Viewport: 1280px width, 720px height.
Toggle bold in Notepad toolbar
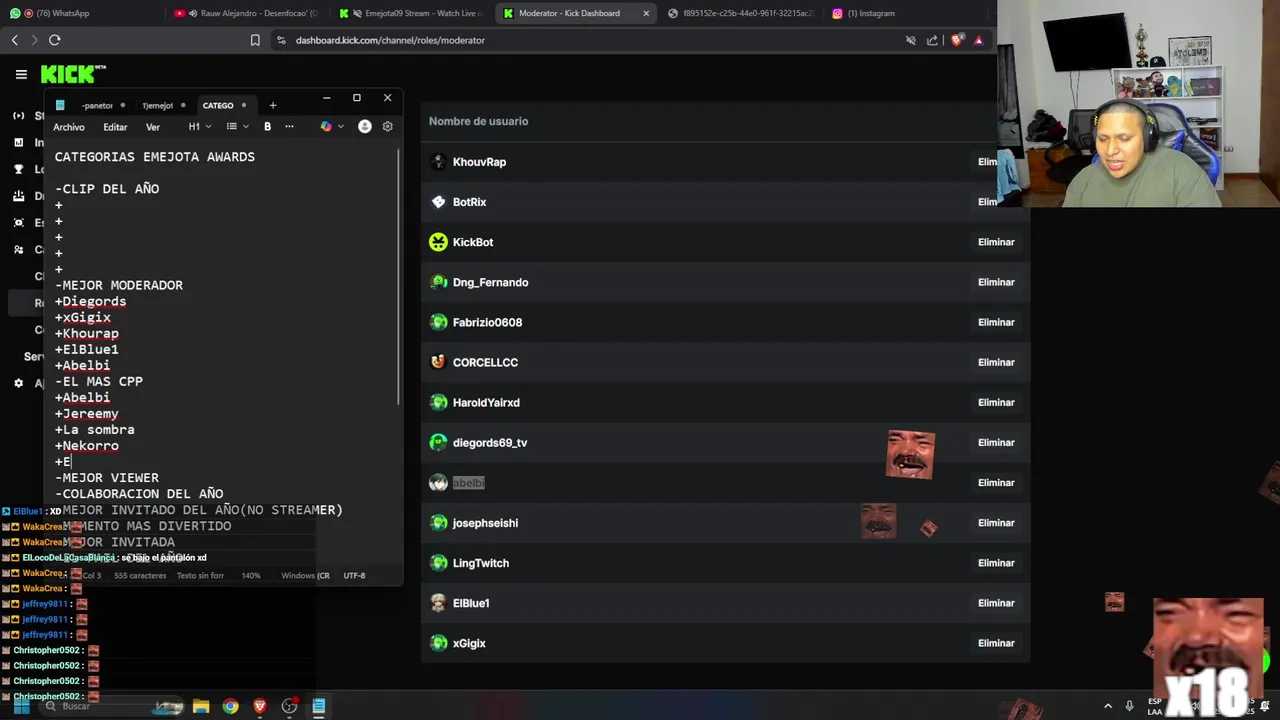(x=267, y=126)
